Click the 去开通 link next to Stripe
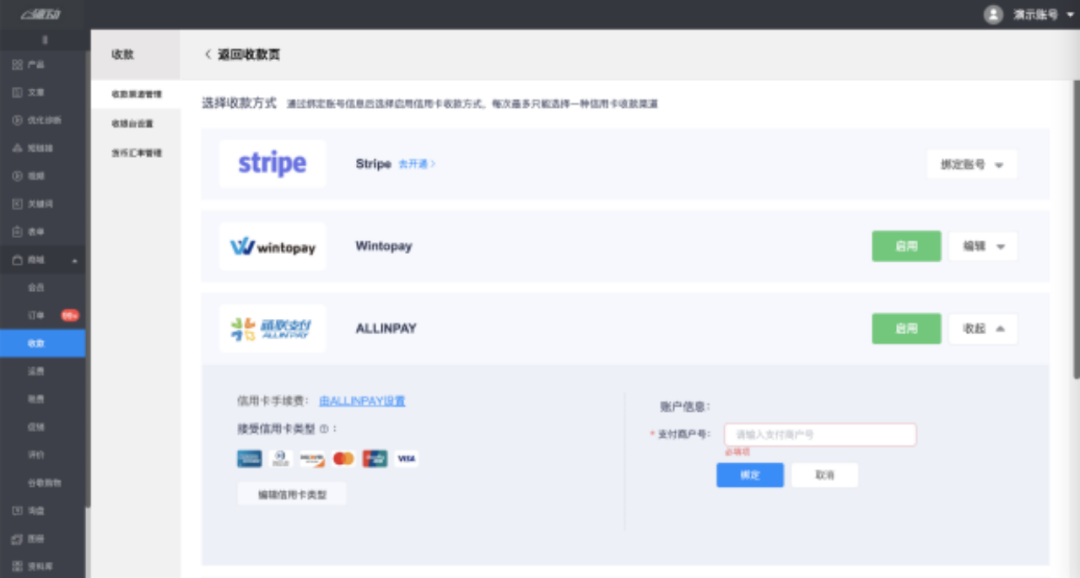 click(x=417, y=164)
